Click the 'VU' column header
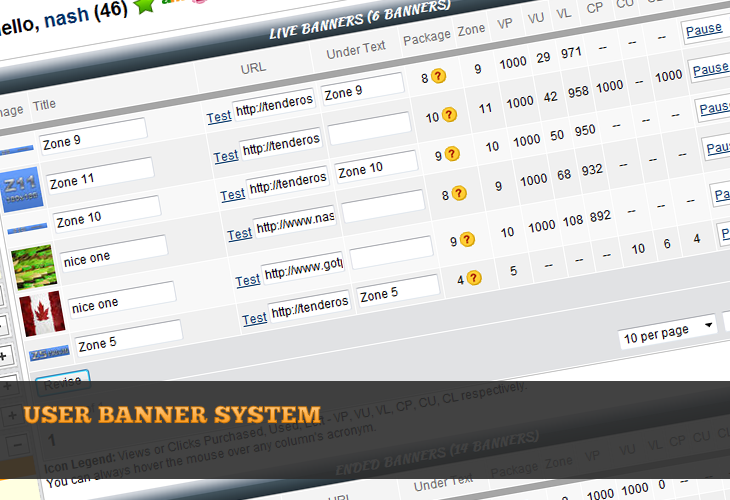Image resolution: width=730 pixels, height=500 pixels. [x=535, y=18]
